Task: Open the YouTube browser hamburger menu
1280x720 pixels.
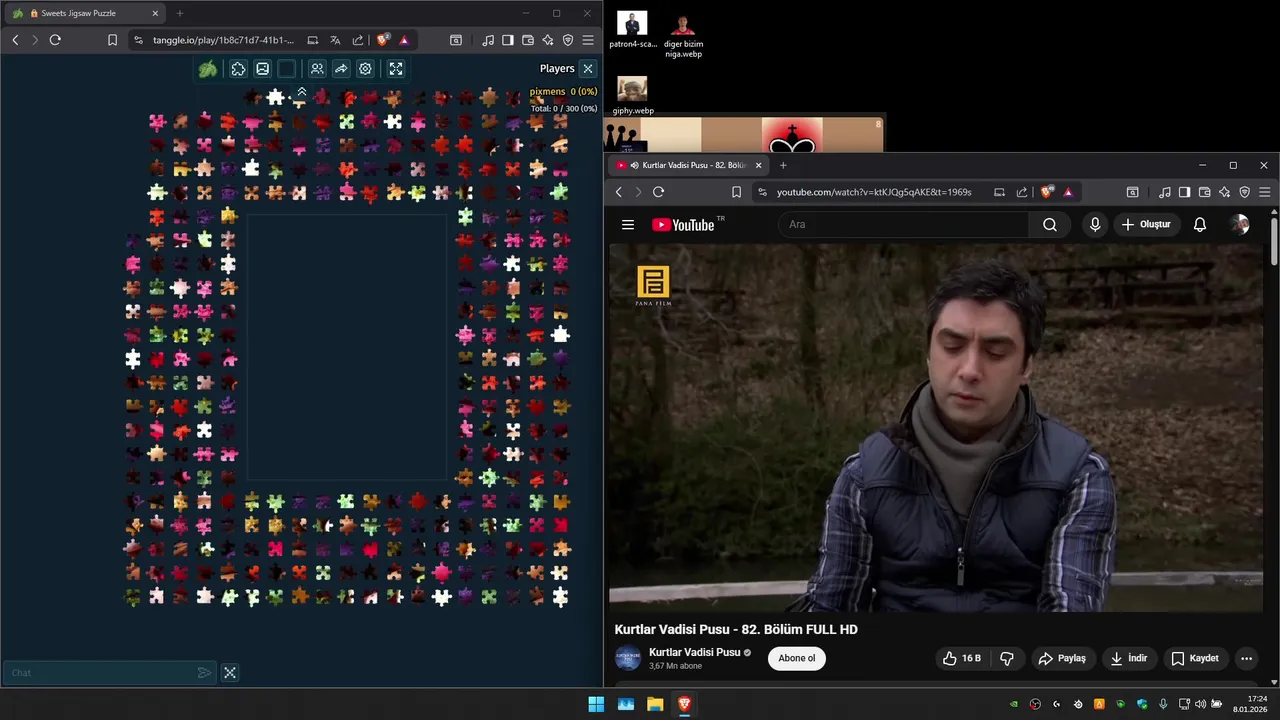Action: [1265, 192]
